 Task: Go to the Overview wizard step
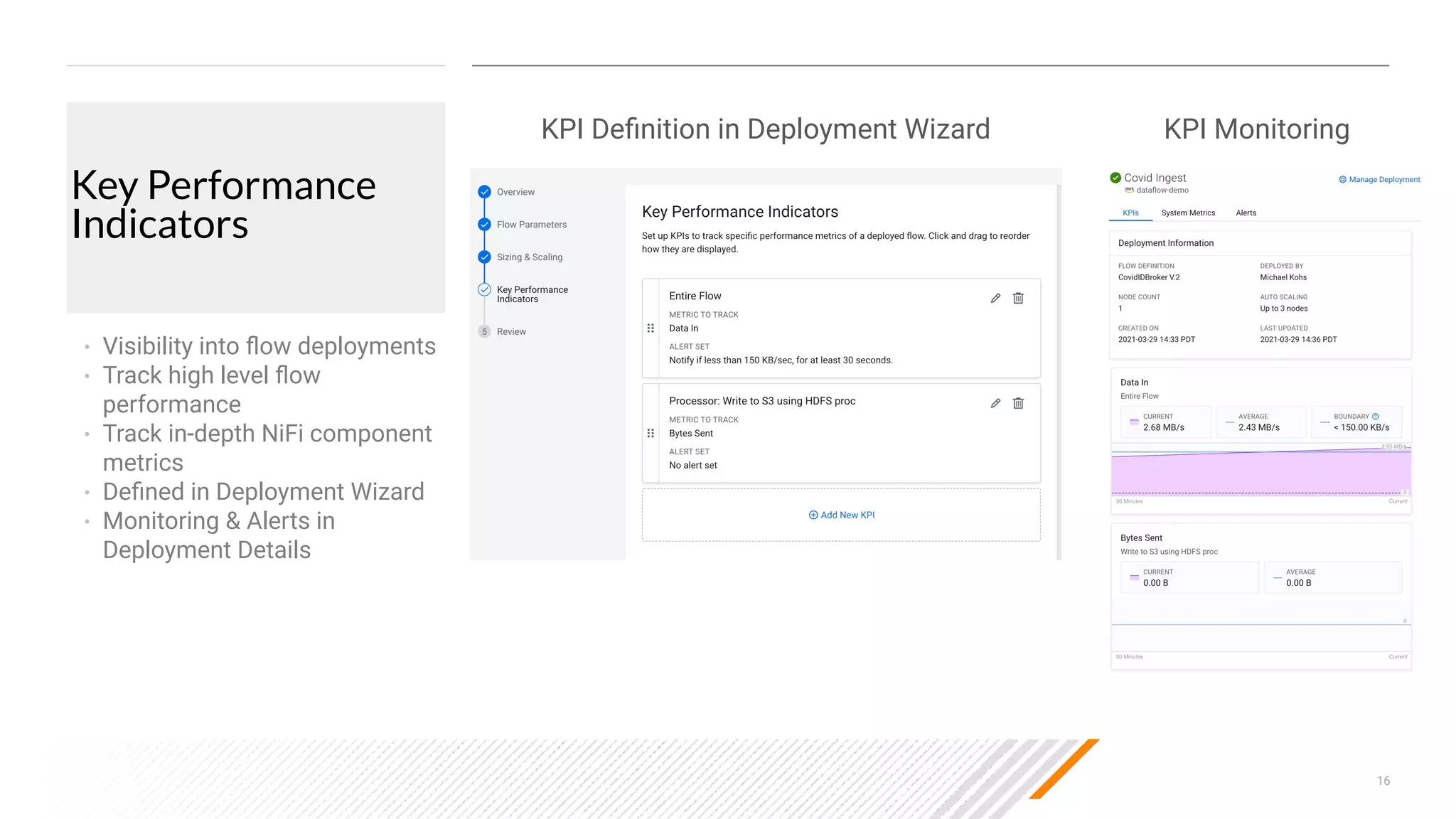click(x=515, y=192)
